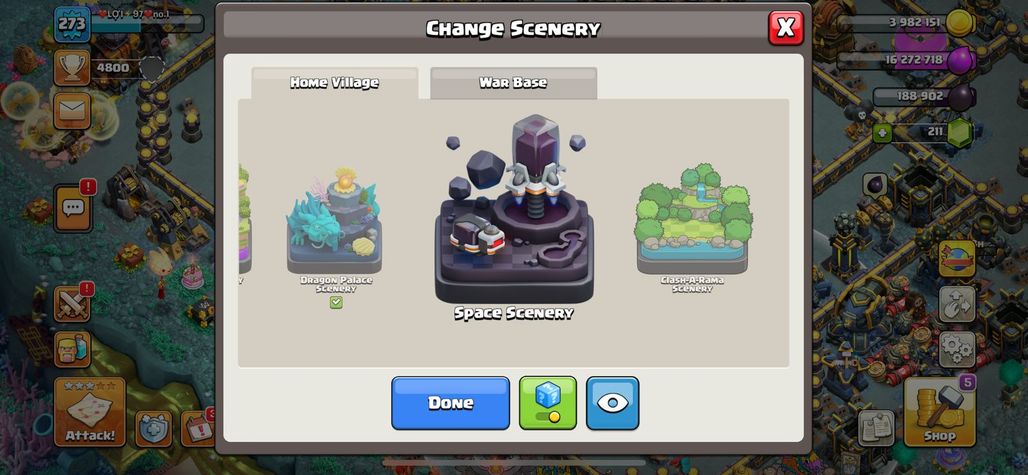Image resolution: width=1028 pixels, height=475 pixels.
Task: Open the Shop hammer icon
Action: (939, 412)
